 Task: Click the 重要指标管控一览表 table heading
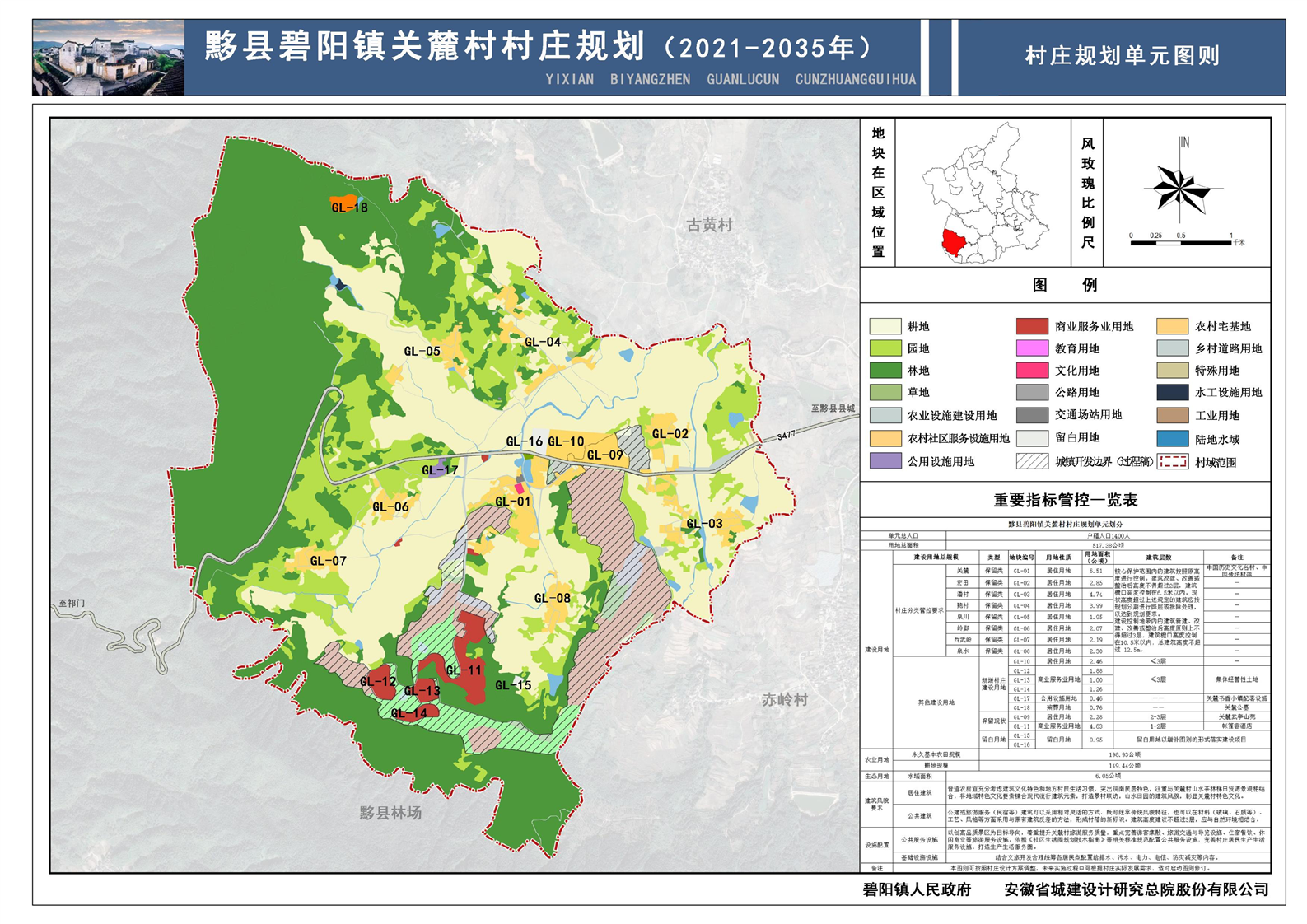coord(1065,500)
